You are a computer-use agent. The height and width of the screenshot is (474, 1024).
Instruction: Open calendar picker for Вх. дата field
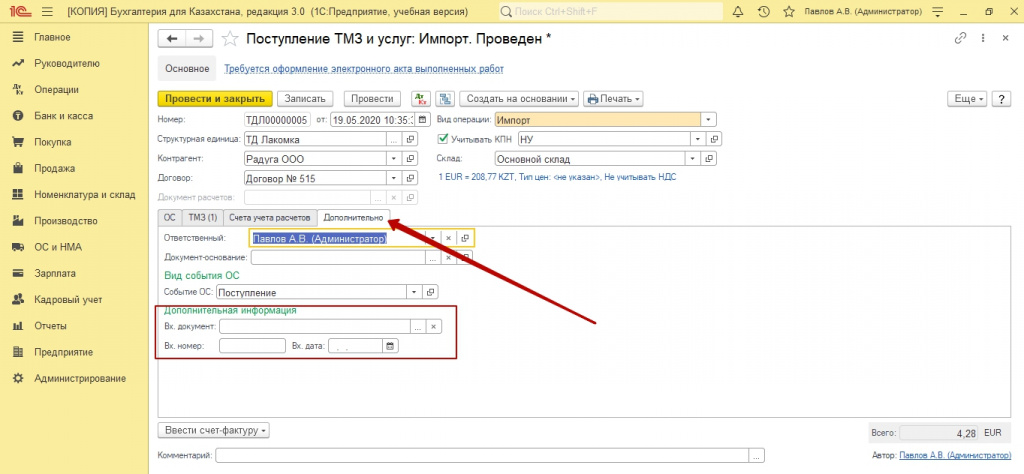point(390,346)
